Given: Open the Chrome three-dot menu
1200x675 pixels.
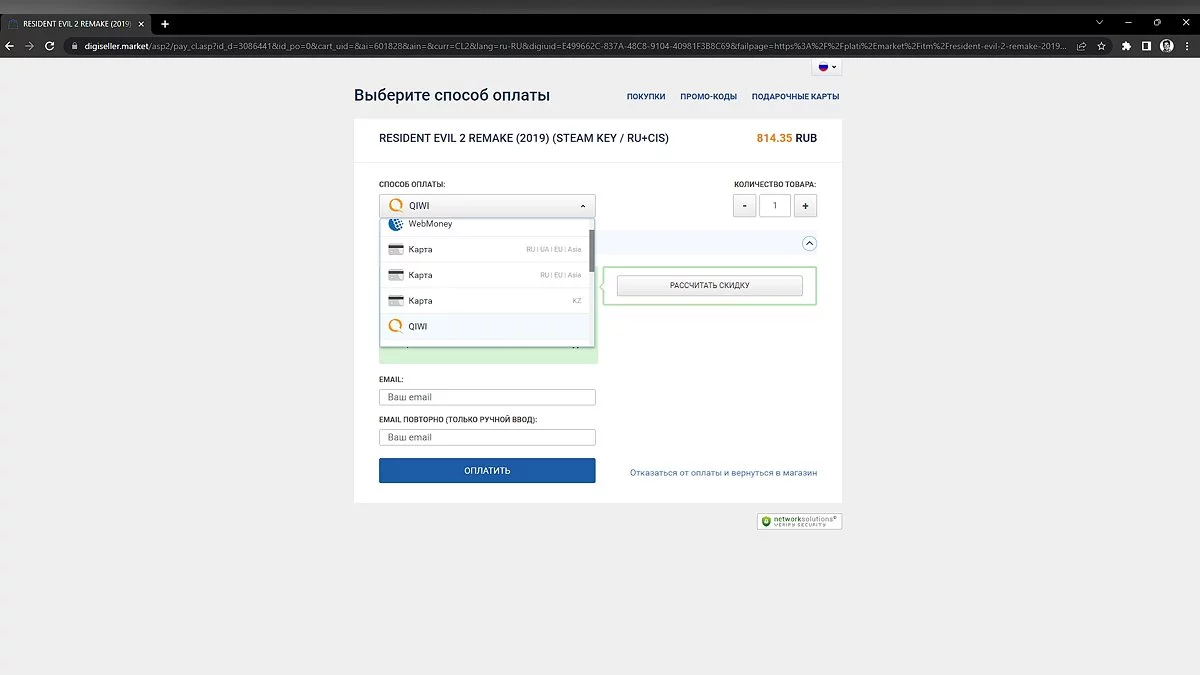Looking at the screenshot, I should 1186,46.
